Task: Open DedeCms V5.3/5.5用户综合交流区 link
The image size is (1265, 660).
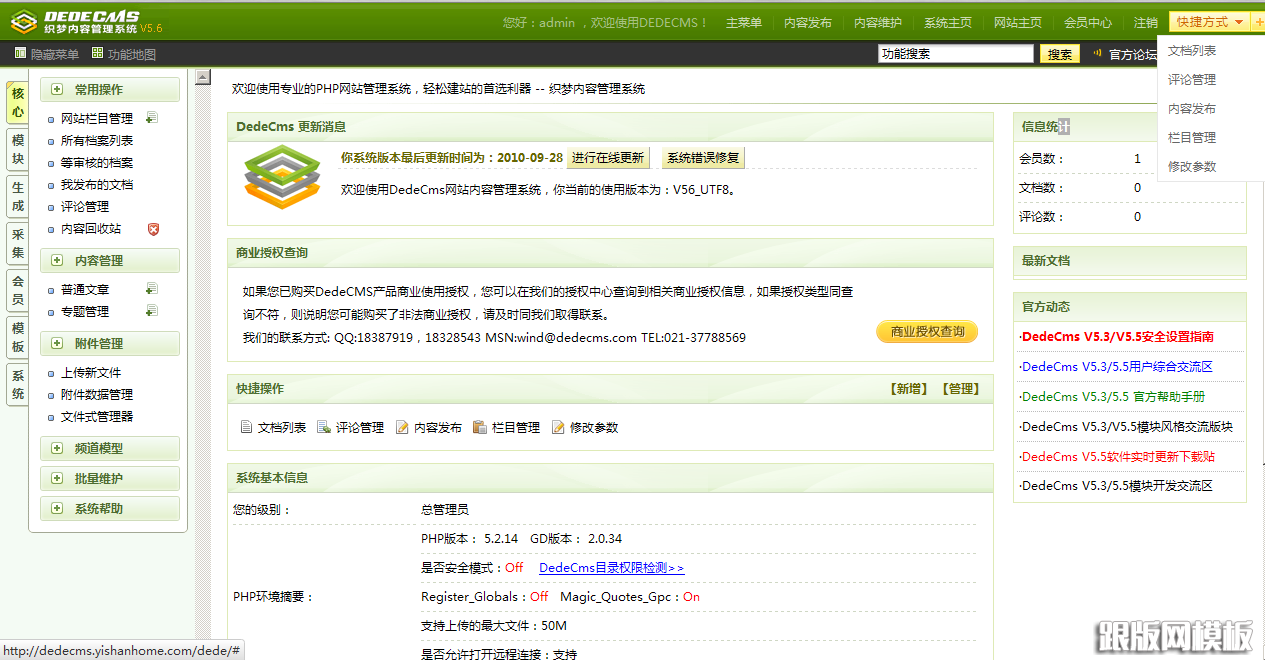Action: 1116,367
